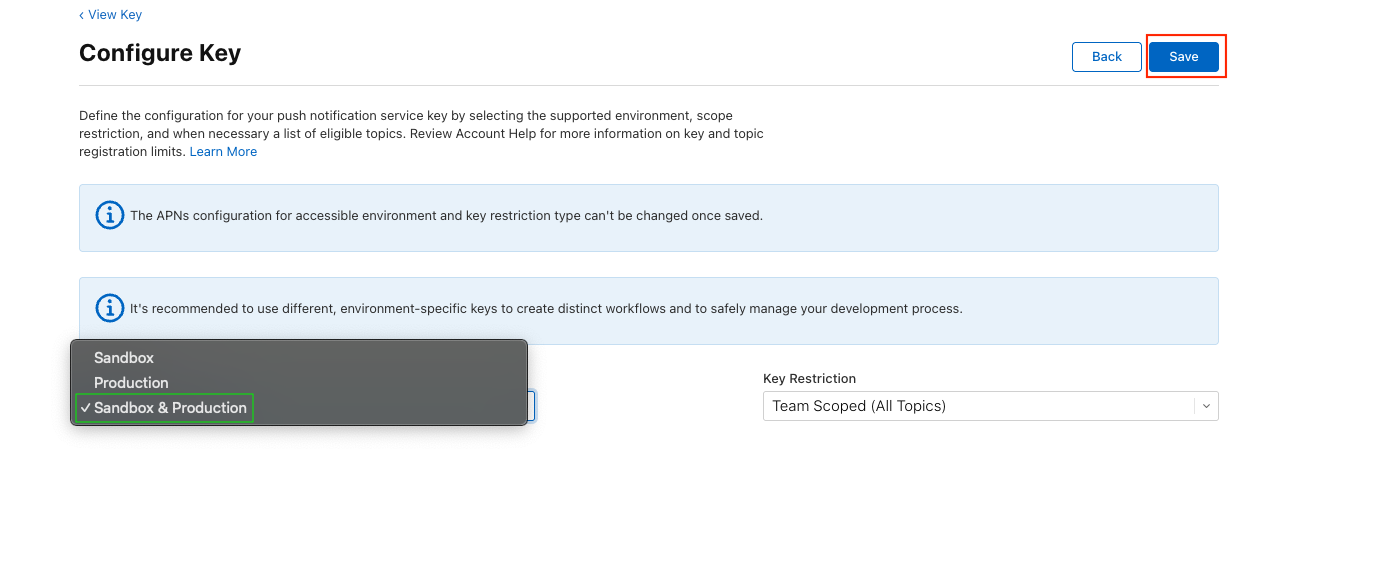The width and height of the screenshot is (1373, 584).
Task: Choose the Production environment option
Action: click(131, 383)
